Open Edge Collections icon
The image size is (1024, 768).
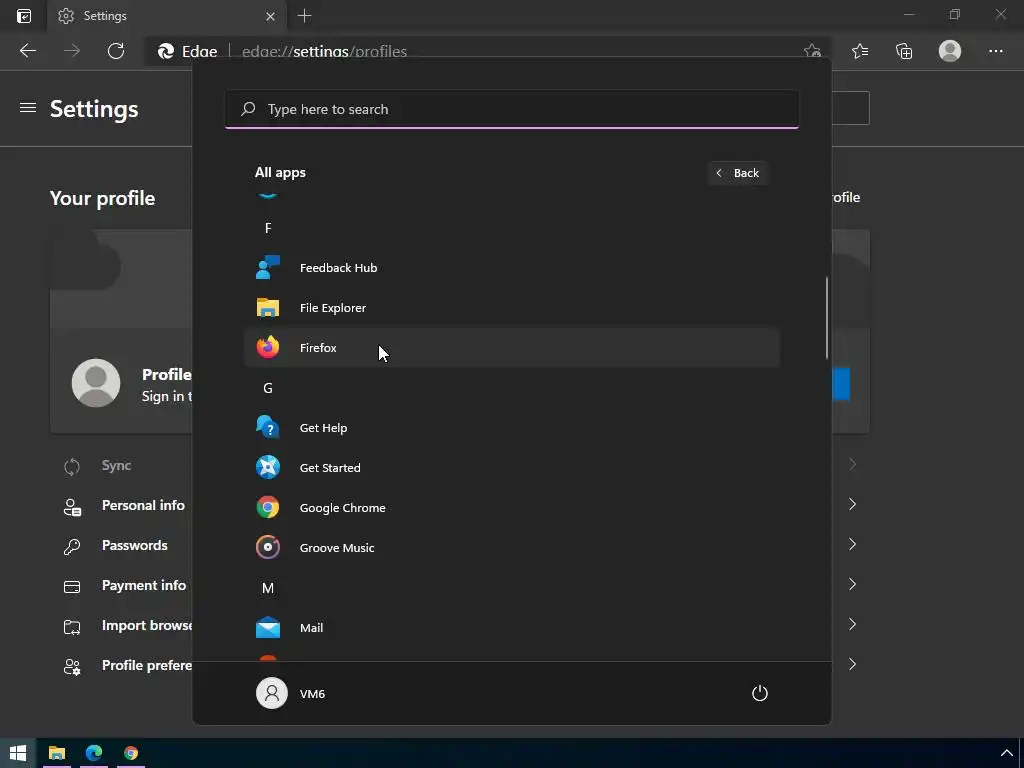click(904, 51)
